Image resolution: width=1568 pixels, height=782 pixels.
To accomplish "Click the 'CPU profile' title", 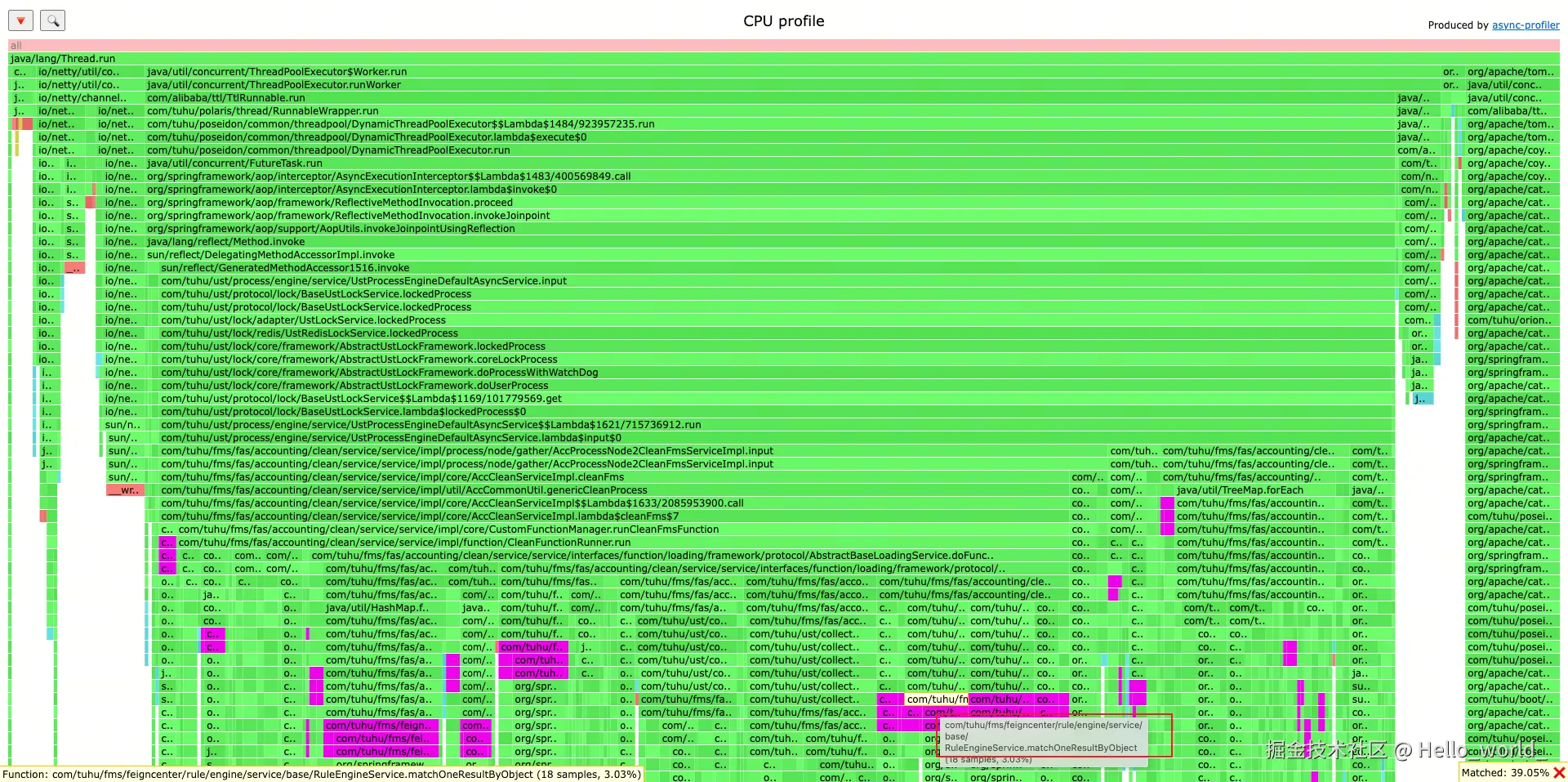I will point(784,21).
